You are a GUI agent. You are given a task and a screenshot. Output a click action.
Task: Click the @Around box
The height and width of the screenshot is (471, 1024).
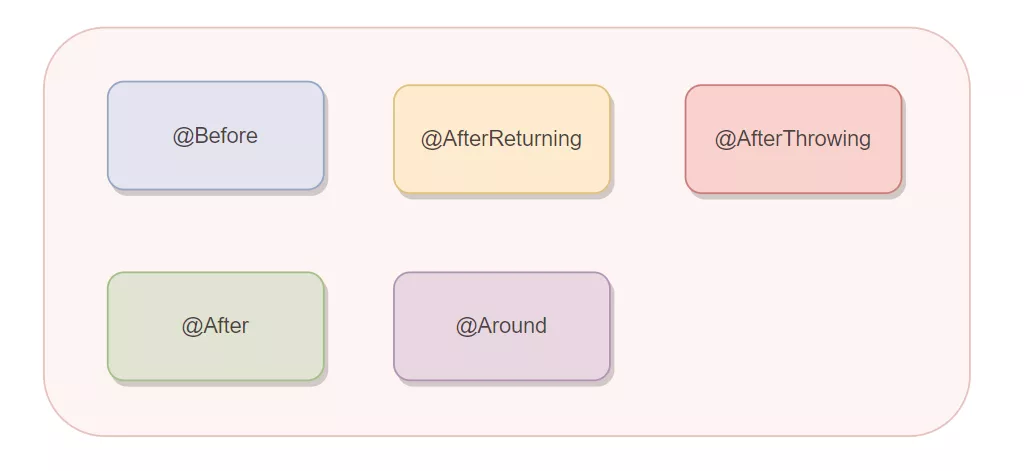[501, 351]
